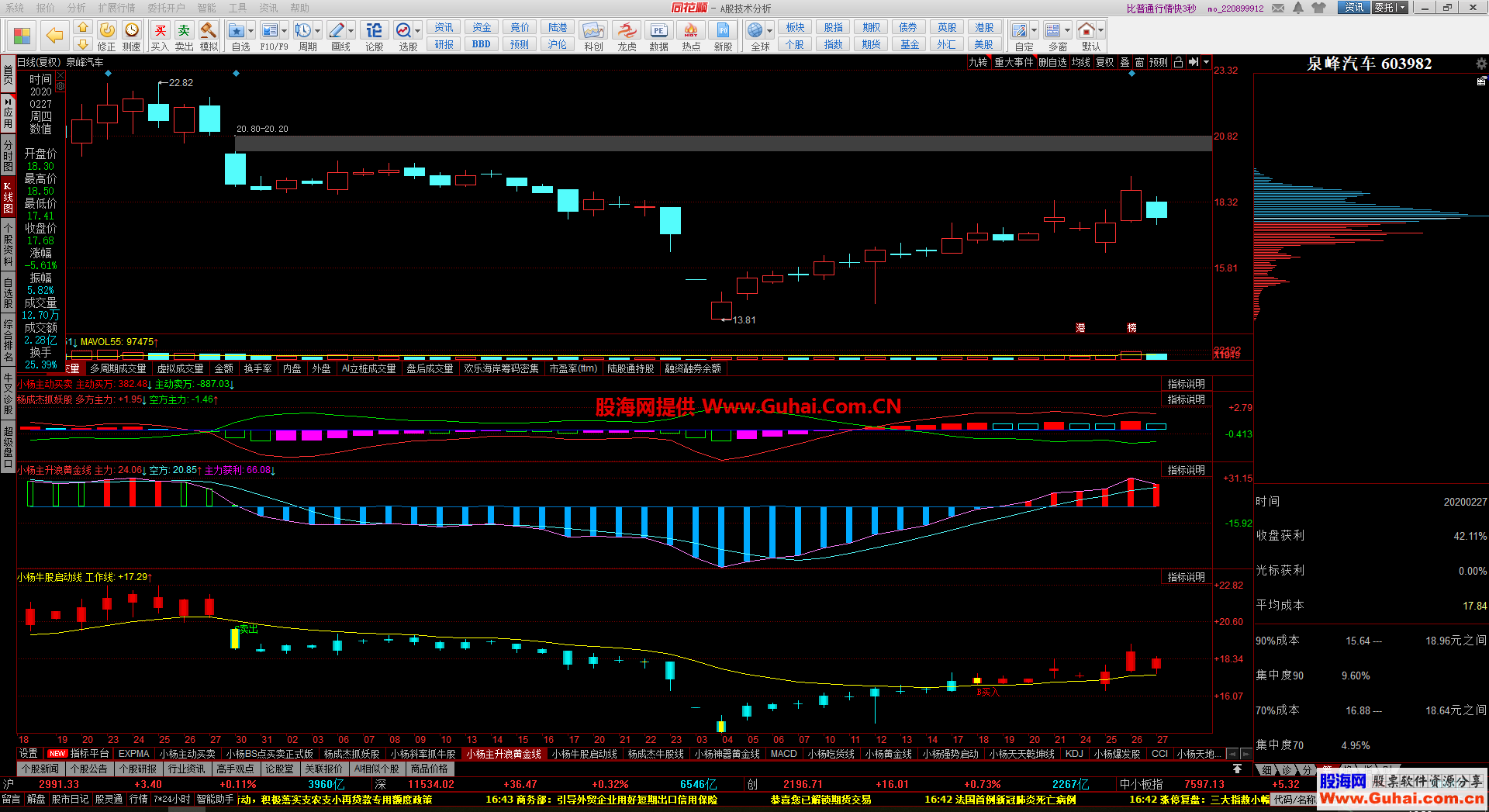
Task: Open the 新股 IPO icon
Action: tap(723, 30)
